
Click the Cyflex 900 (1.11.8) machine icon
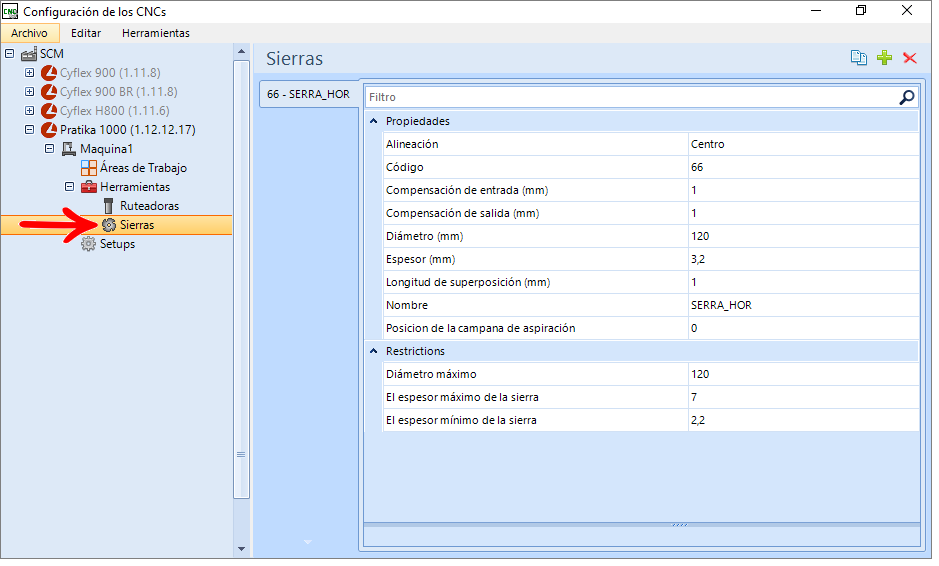(x=49, y=73)
